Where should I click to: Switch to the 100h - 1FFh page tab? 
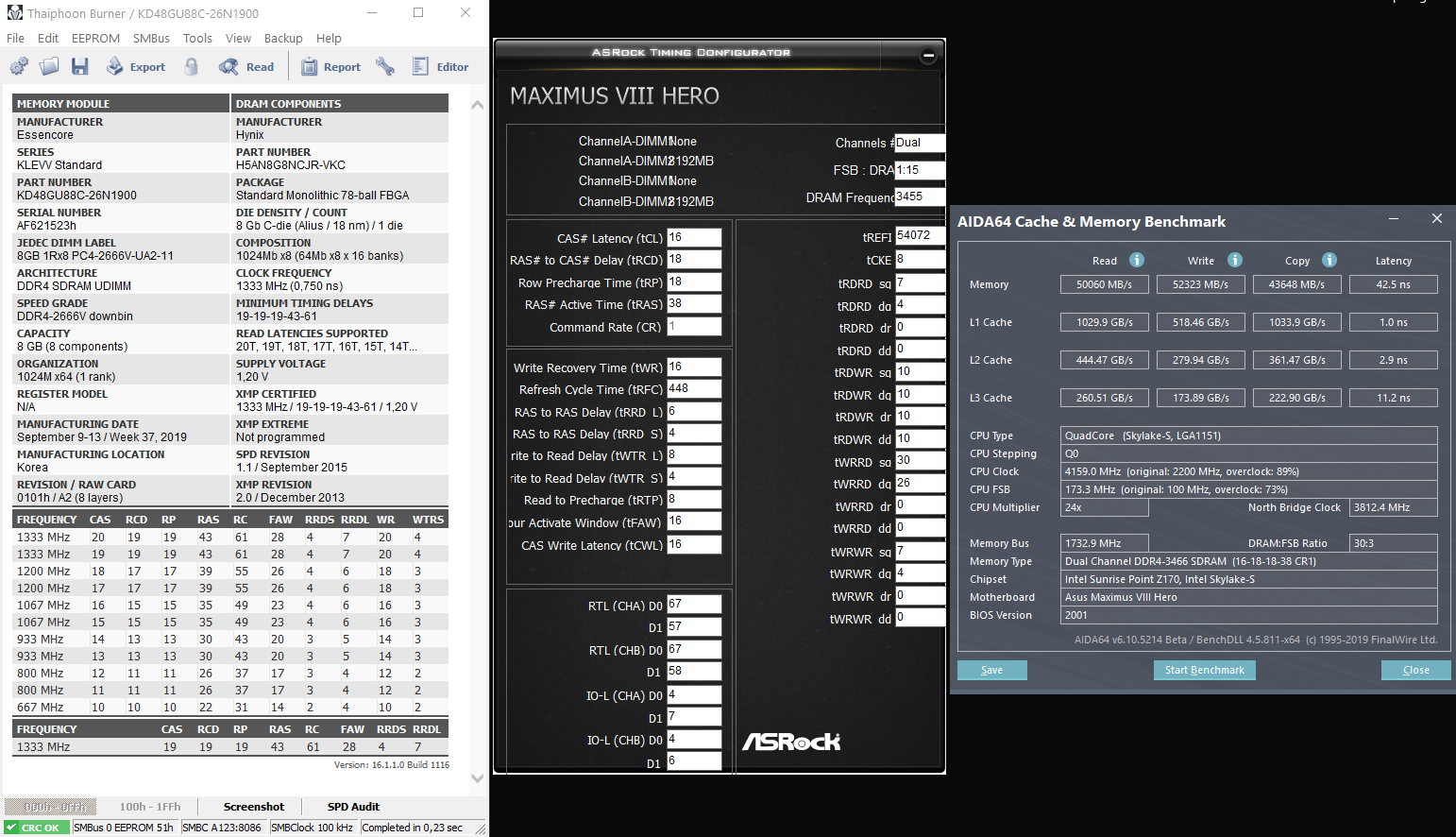[150, 807]
